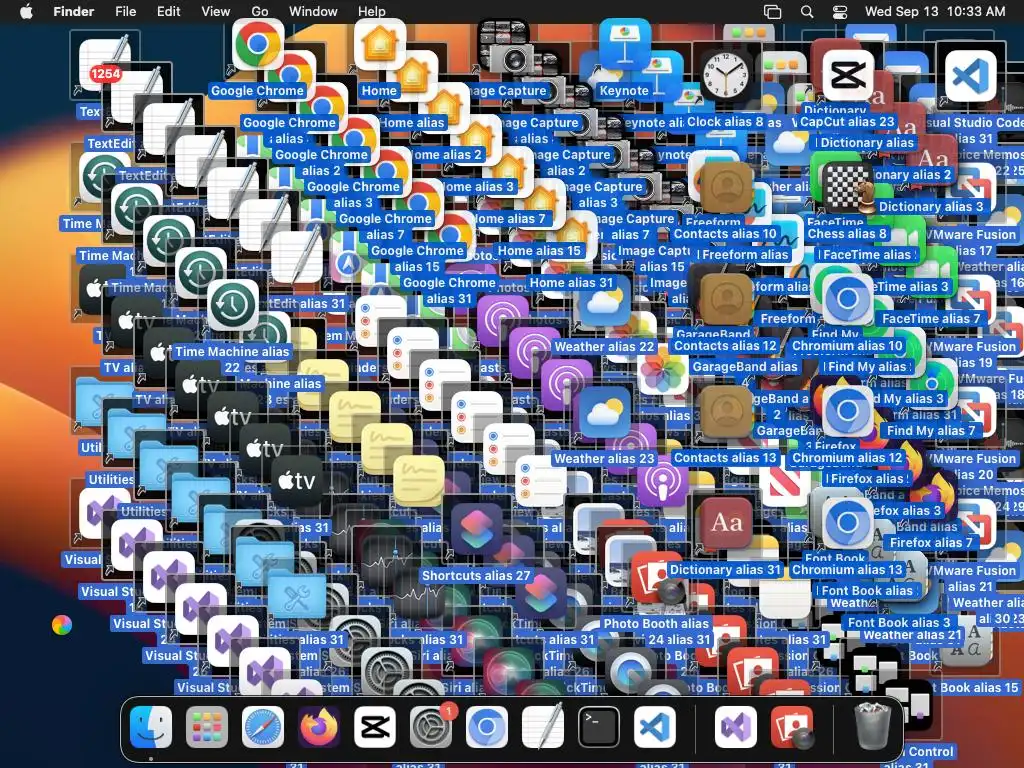Click the Chromium alias 12 desktop icon
The width and height of the screenshot is (1024, 768).
pos(847,411)
